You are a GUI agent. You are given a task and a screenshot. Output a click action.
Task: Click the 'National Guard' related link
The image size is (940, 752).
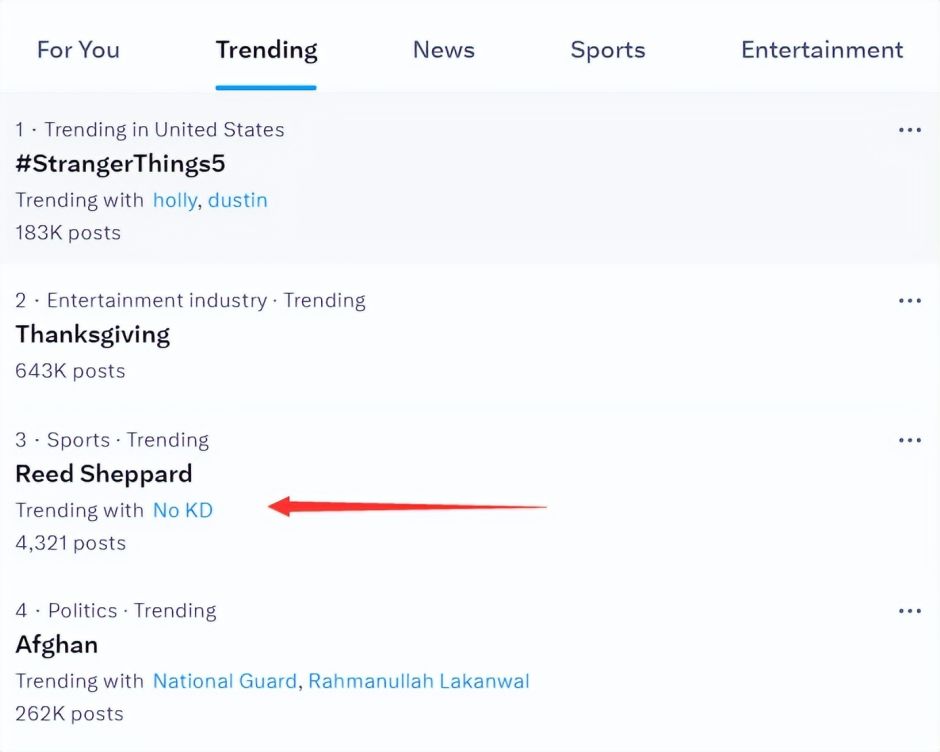(224, 681)
